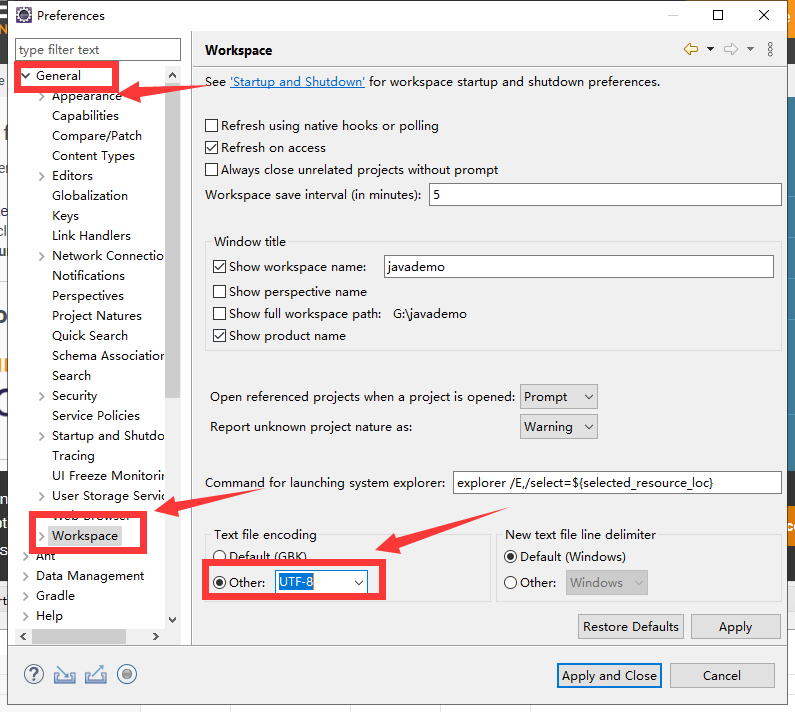Open the Forward history dropdown arrow
Image resolution: width=795 pixels, height=712 pixels.
(x=750, y=49)
